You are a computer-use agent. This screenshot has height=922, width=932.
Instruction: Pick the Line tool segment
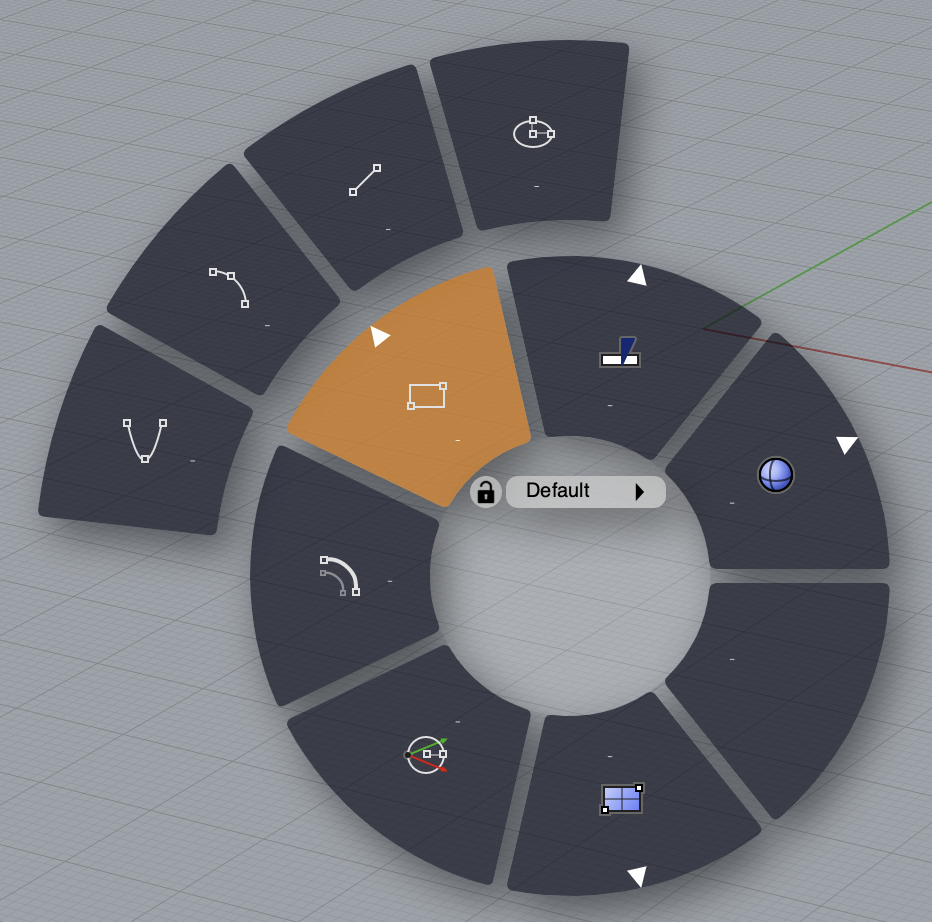point(364,180)
